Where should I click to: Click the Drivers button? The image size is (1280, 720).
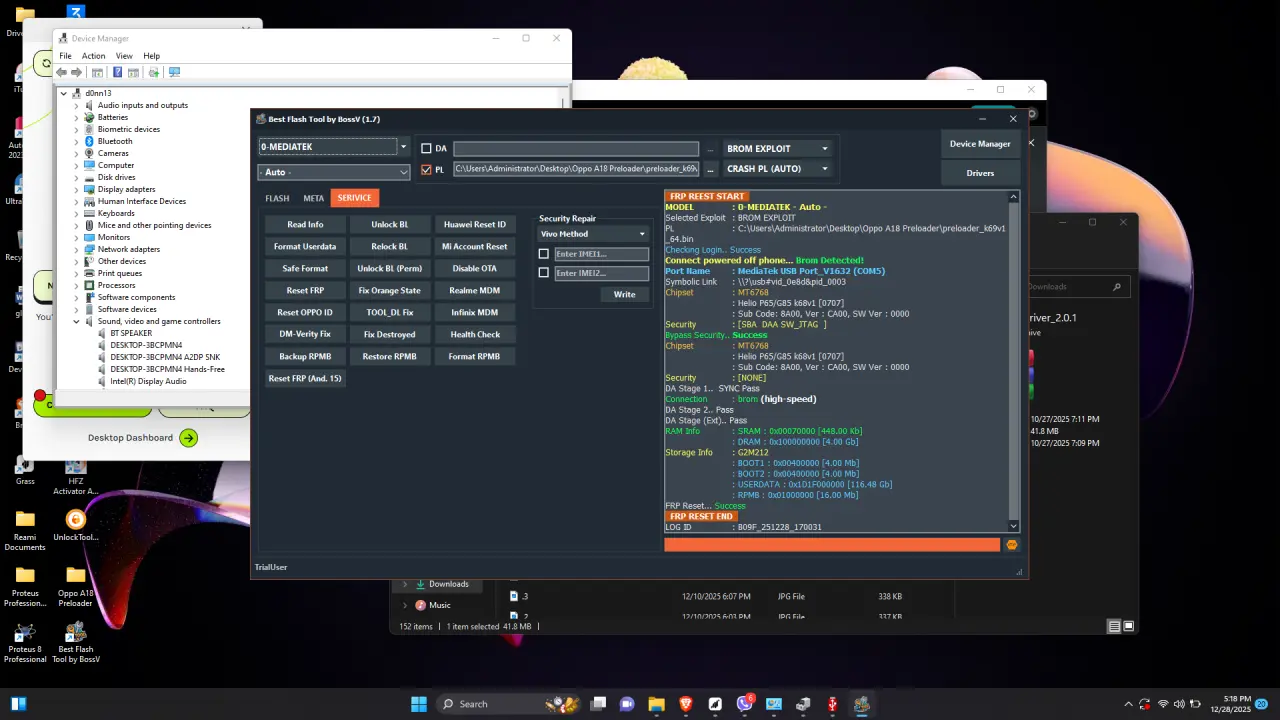[980, 173]
